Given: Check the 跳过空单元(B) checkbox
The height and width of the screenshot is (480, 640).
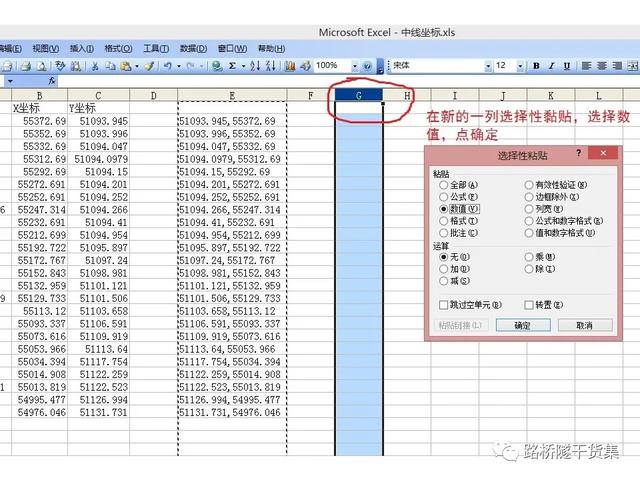Looking at the screenshot, I should point(470,305).
